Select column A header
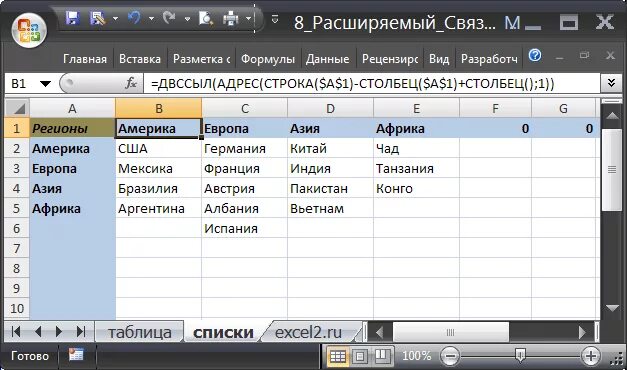This screenshot has height=370, width=627. point(72,108)
